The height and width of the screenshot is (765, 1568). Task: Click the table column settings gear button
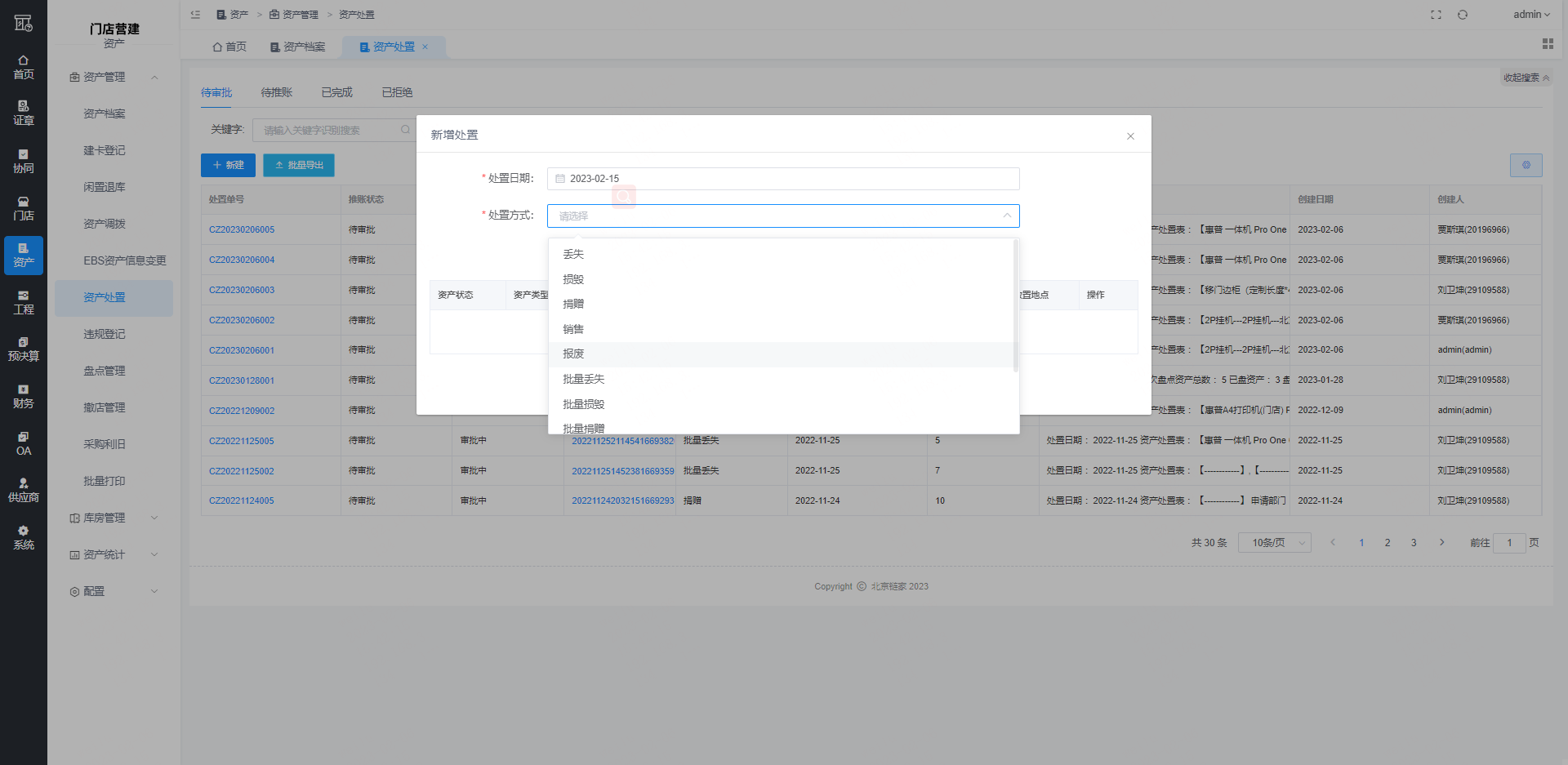tap(1526, 165)
